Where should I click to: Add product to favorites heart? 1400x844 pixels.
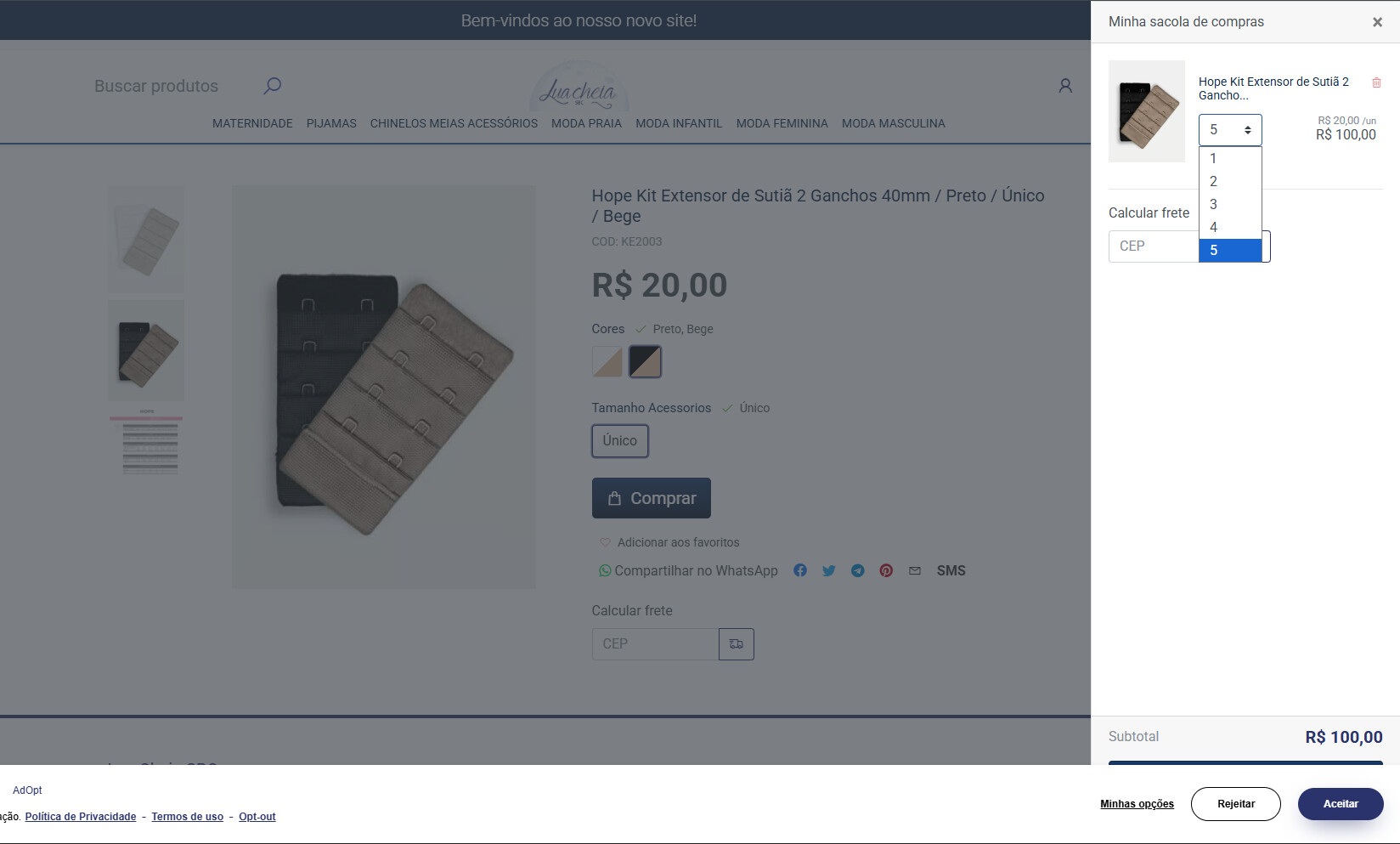point(605,542)
